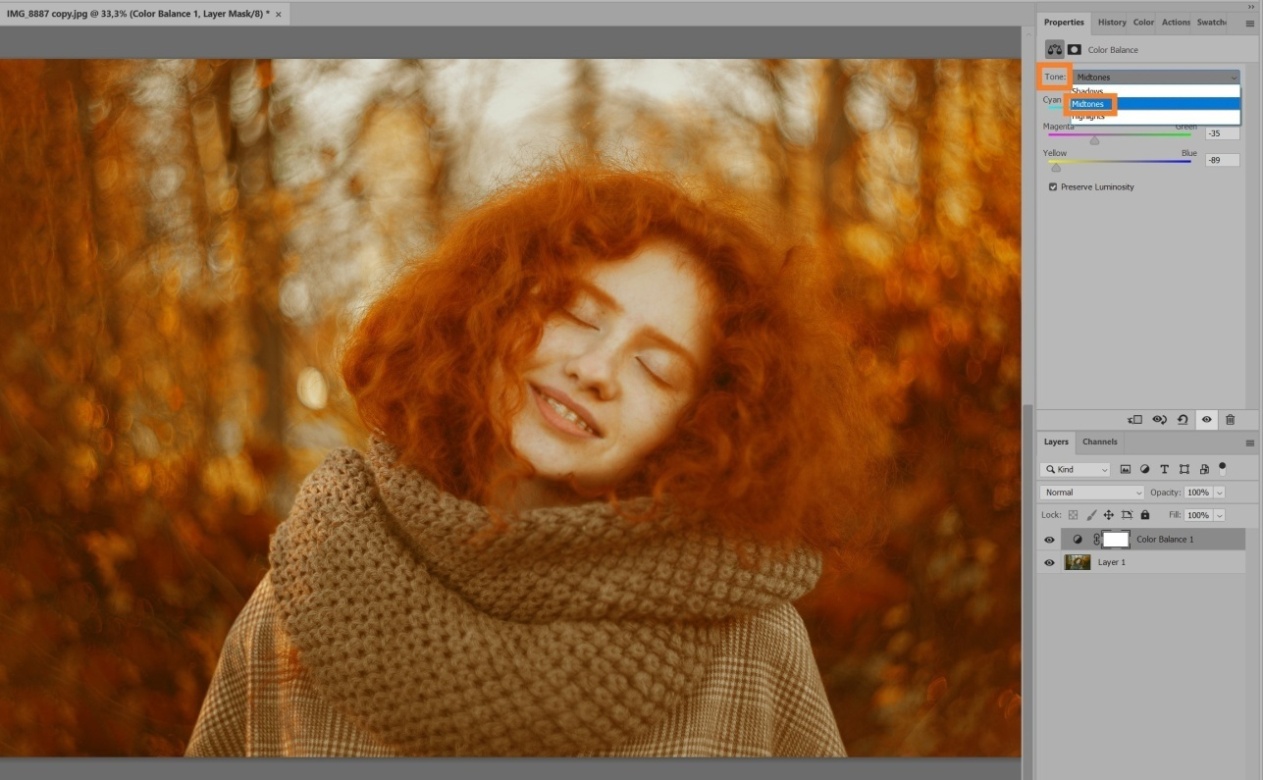
Task: Choose Shadows from Tone list
Action: pyautogui.click(x=1155, y=91)
